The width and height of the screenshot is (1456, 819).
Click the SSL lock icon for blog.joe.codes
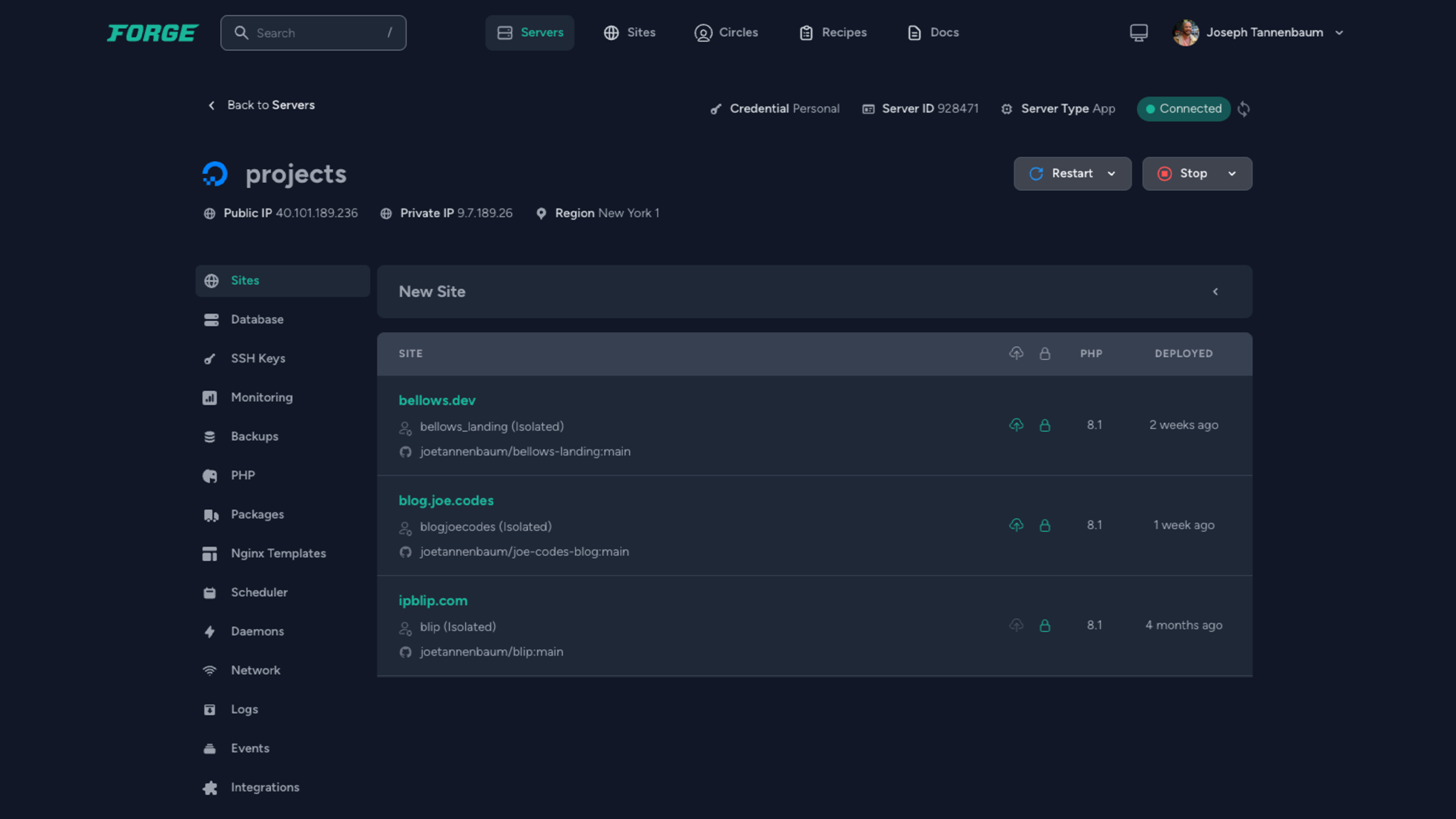[1045, 525]
